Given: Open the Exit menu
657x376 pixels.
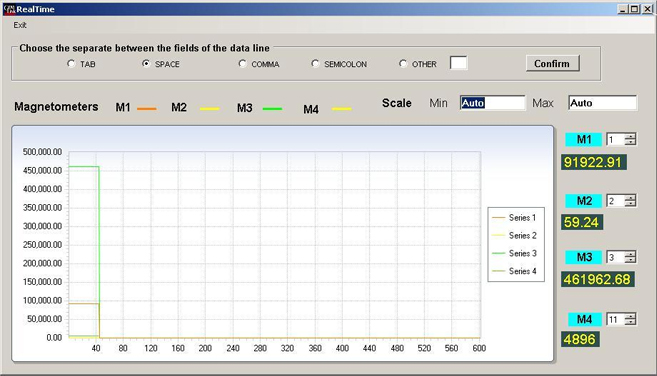Looking at the screenshot, I should (20, 25).
